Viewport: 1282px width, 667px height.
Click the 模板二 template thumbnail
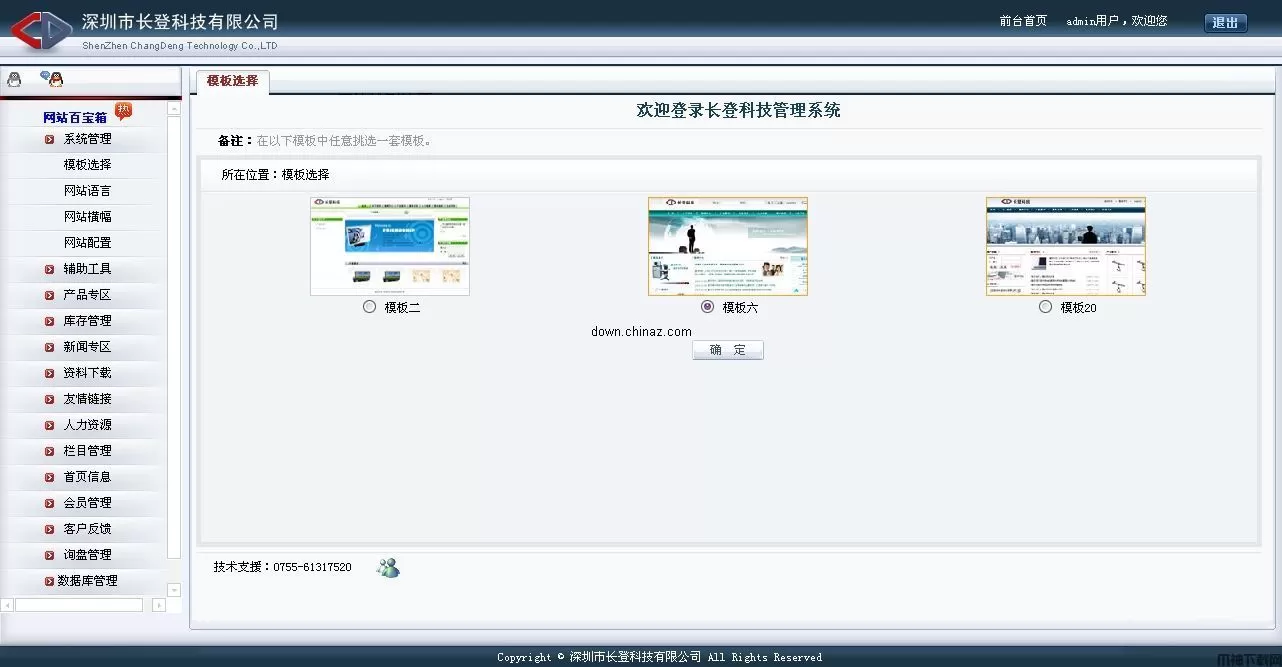390,246
